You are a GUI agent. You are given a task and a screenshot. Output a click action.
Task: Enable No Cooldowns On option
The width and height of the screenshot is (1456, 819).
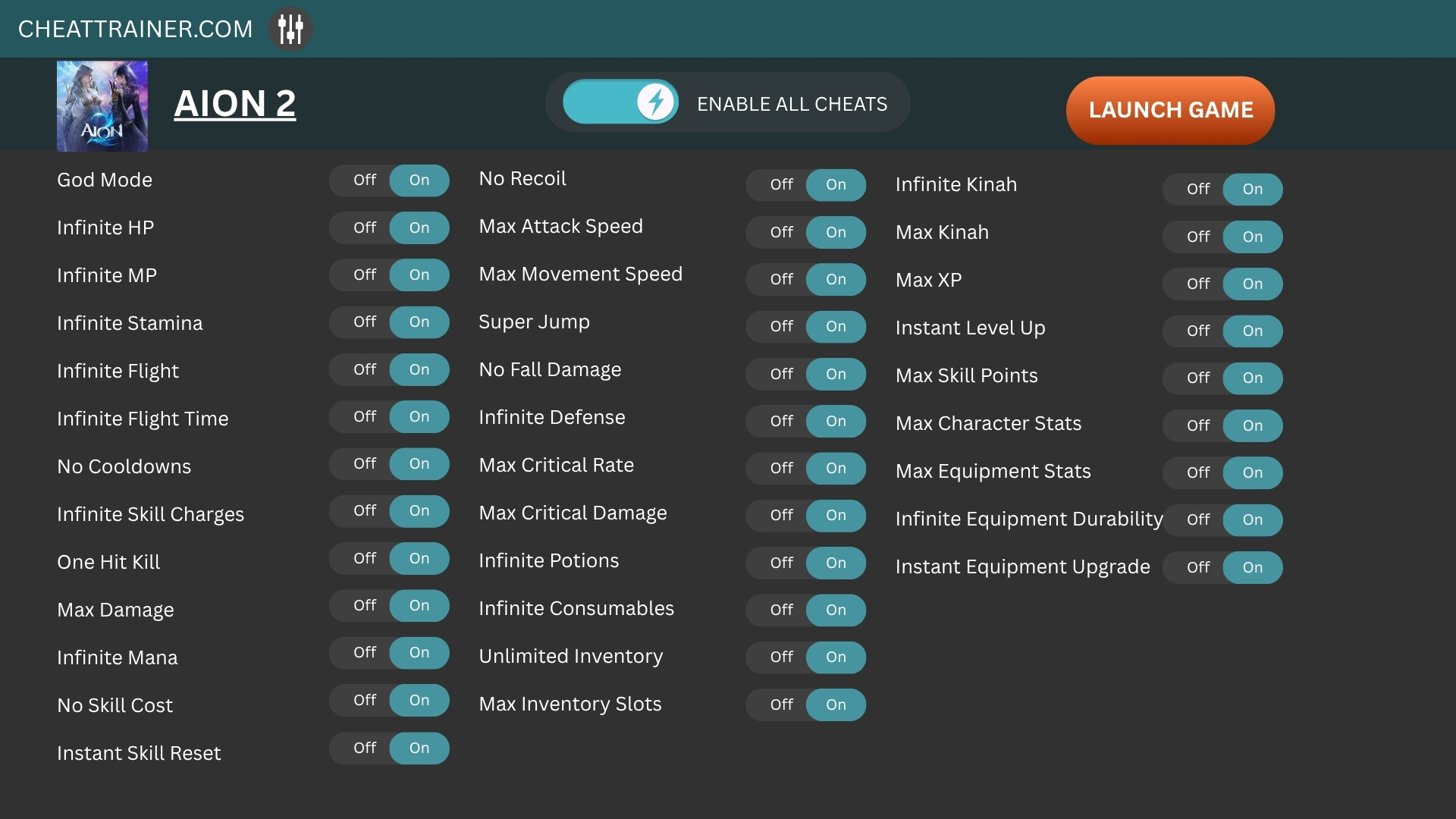pyautogui.click(x=419, y=463)
